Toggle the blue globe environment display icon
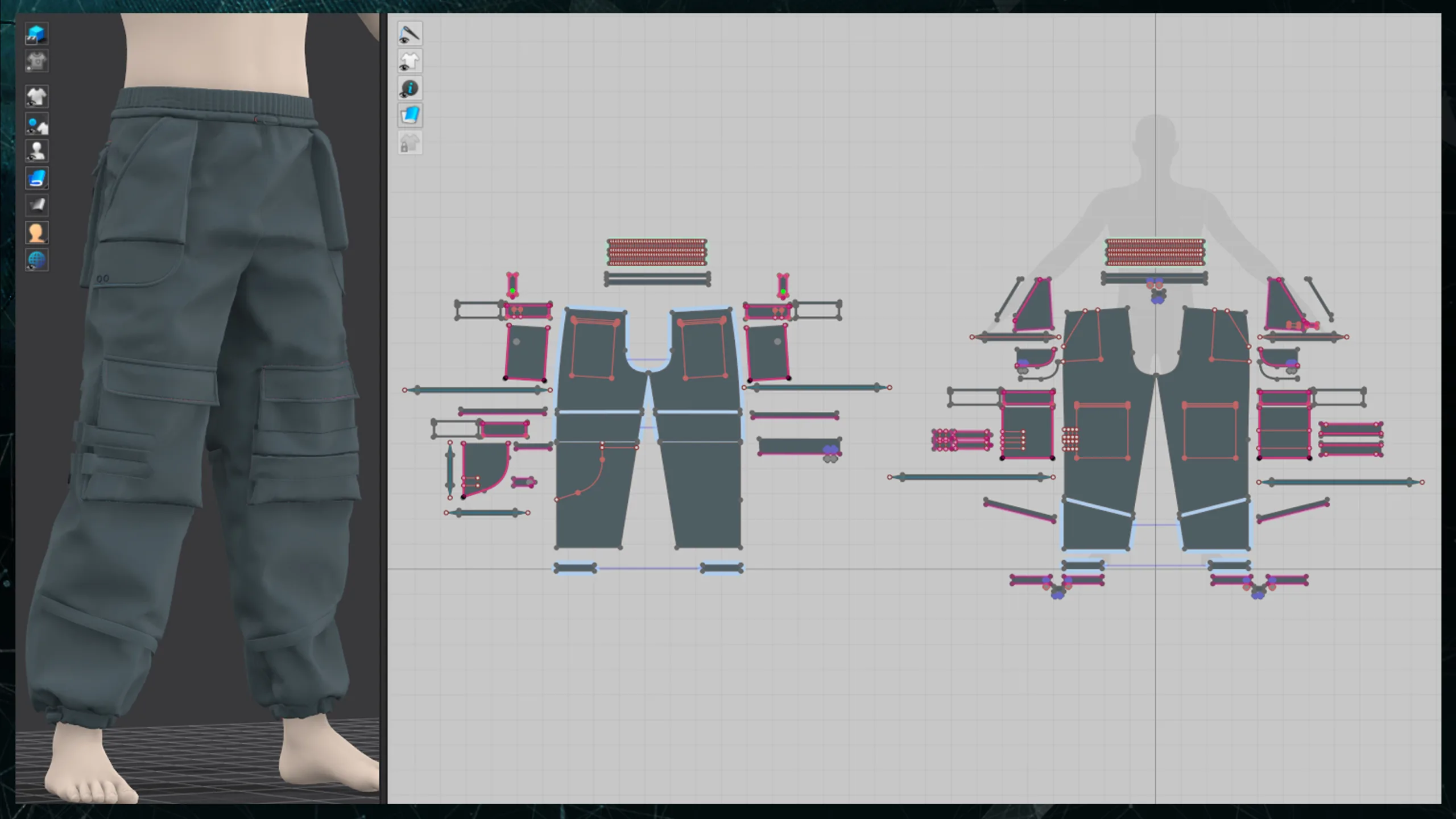The image size is (1456, 819). pos(36,260)
